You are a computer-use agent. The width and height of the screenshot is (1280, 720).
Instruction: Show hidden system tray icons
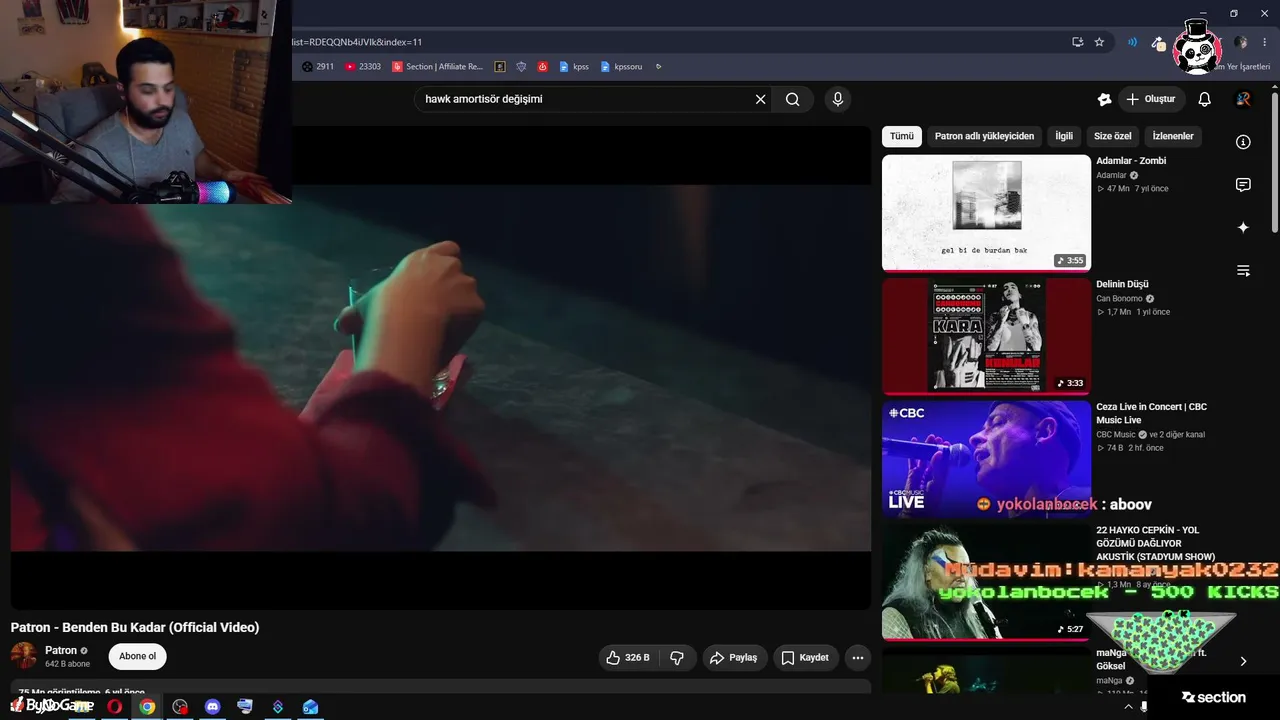(x=1128, y=706)
